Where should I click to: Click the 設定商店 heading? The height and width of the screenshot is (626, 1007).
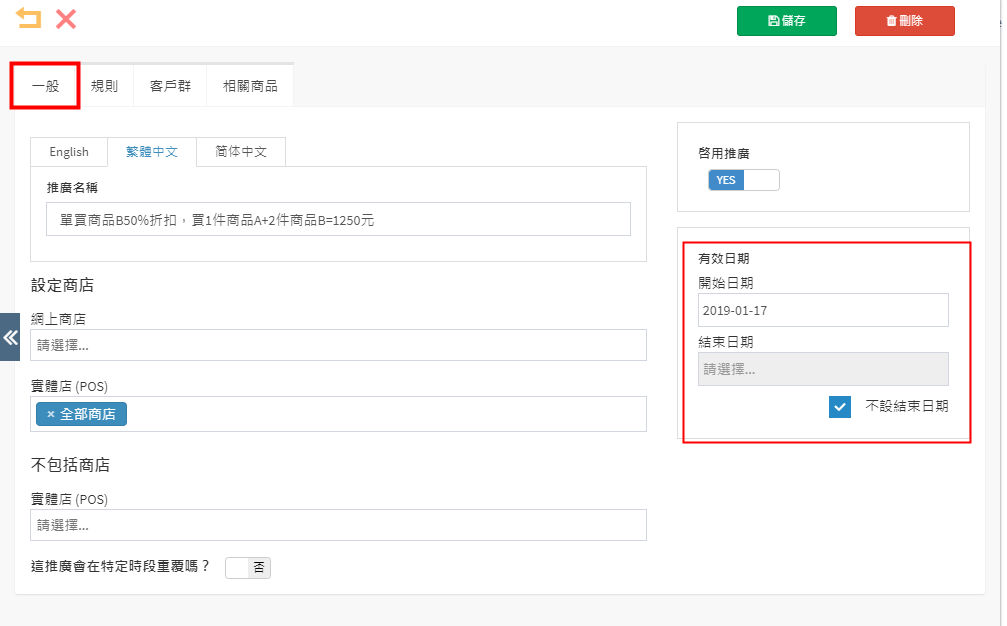pyautogui.click(x=62, y=285)
